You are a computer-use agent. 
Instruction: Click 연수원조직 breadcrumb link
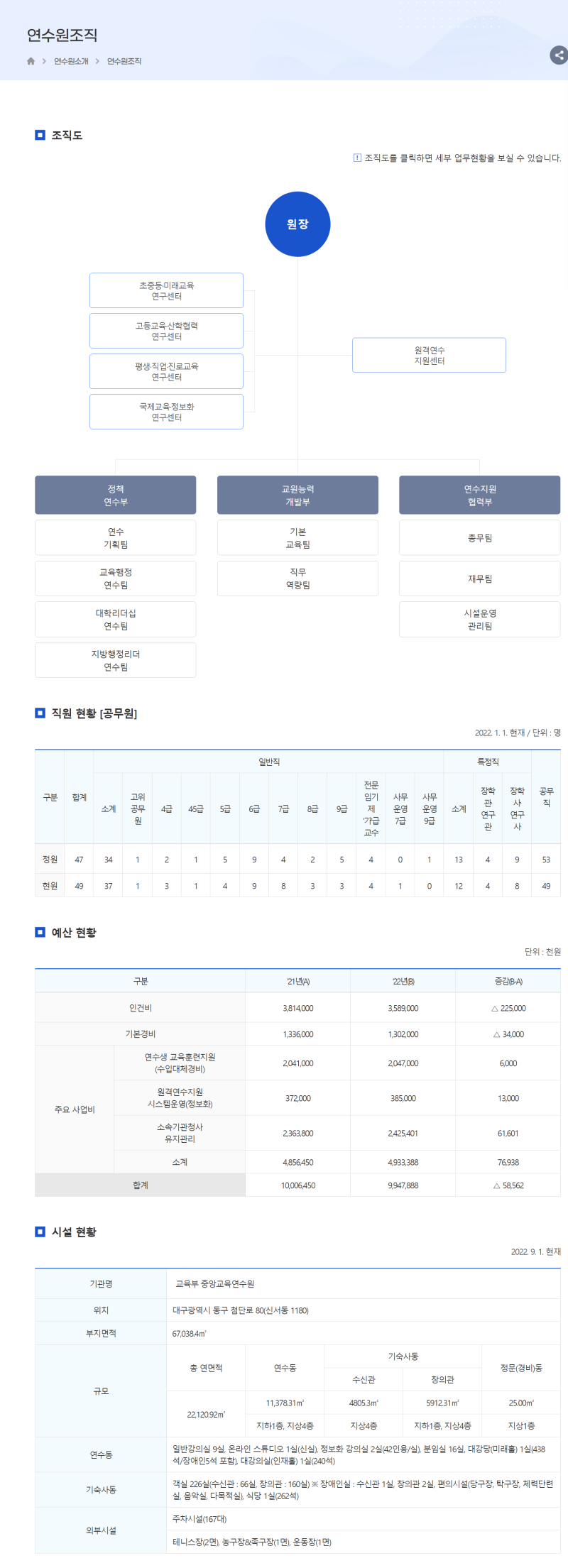point(124,61)
